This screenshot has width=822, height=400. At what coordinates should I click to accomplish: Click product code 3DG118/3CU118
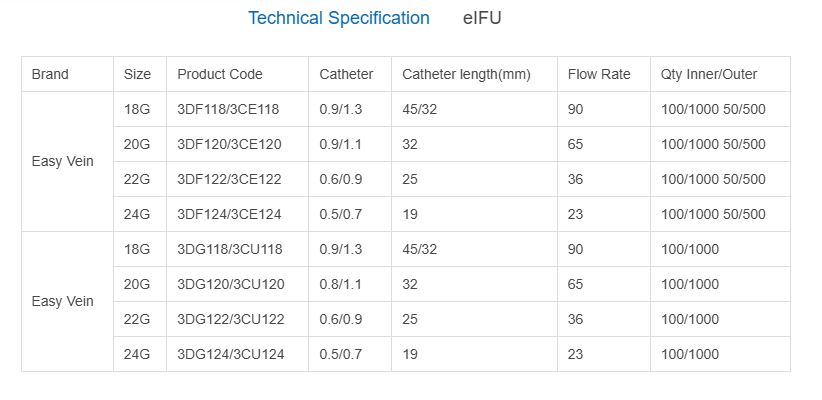(x=230, y=249)
